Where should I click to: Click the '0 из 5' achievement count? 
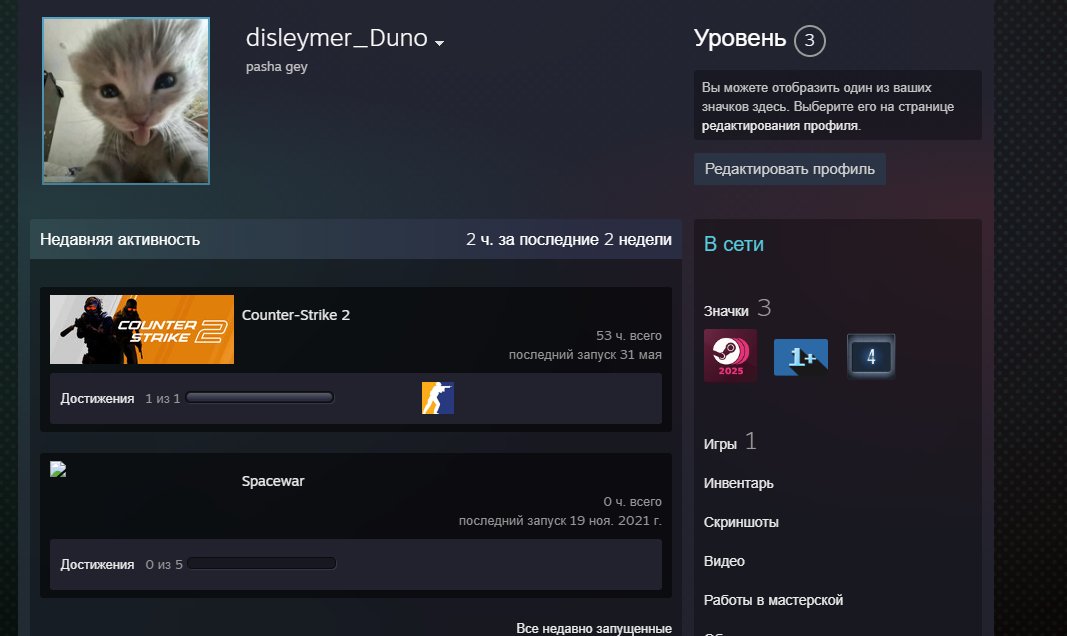tap(164, 565)
